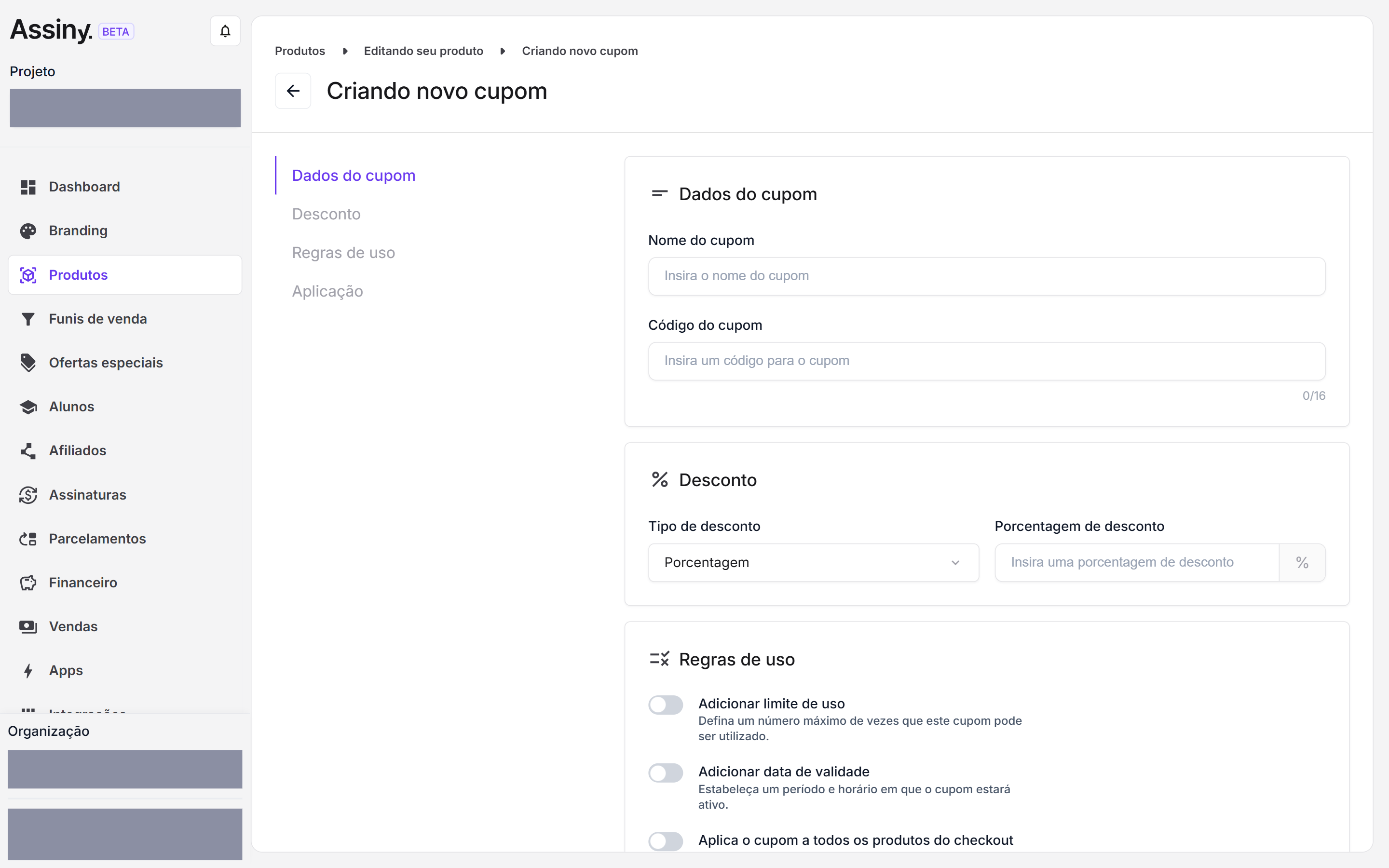The width and height of the screenshot is (1389, 868).
Task: Open Branding in the sidebar
Action: (124, 231)
